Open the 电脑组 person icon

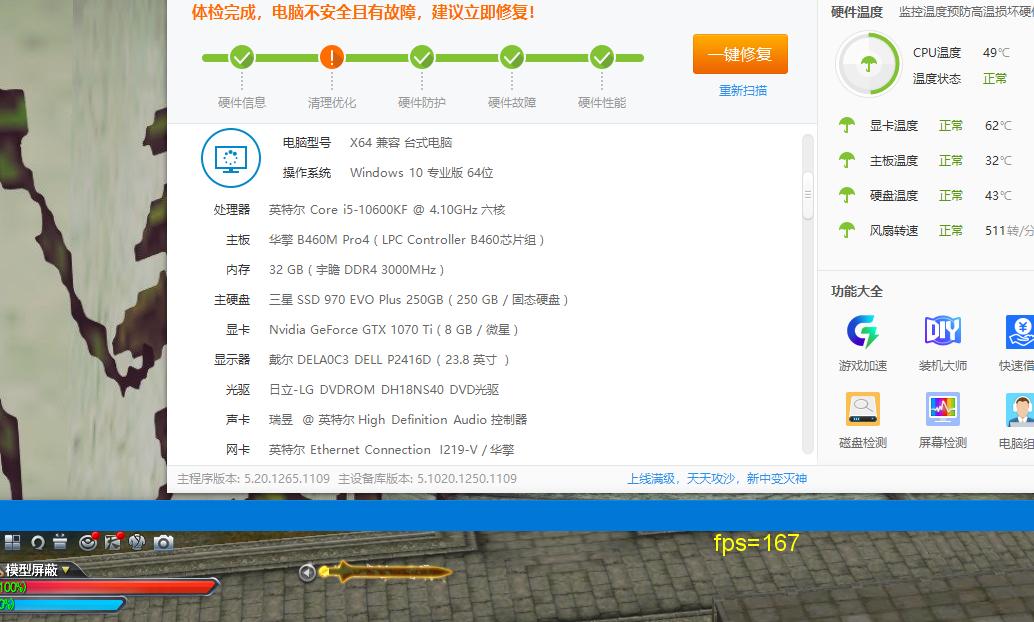click(1020, 409)
